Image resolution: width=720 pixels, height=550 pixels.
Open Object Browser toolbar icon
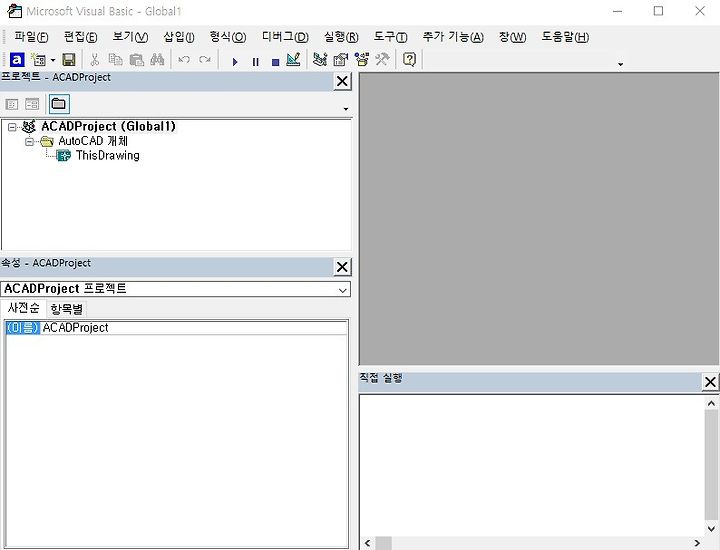coord(362,60)
